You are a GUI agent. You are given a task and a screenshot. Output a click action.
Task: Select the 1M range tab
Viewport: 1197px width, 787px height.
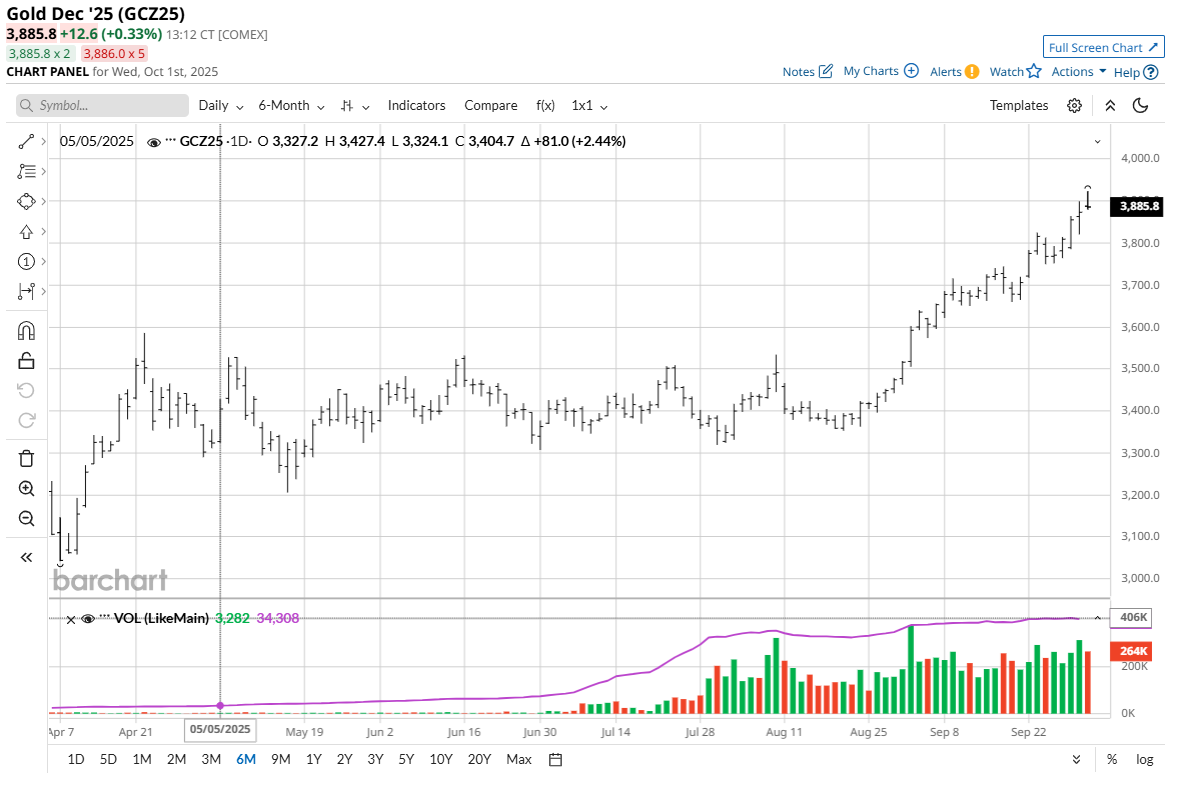pos(142,760)
